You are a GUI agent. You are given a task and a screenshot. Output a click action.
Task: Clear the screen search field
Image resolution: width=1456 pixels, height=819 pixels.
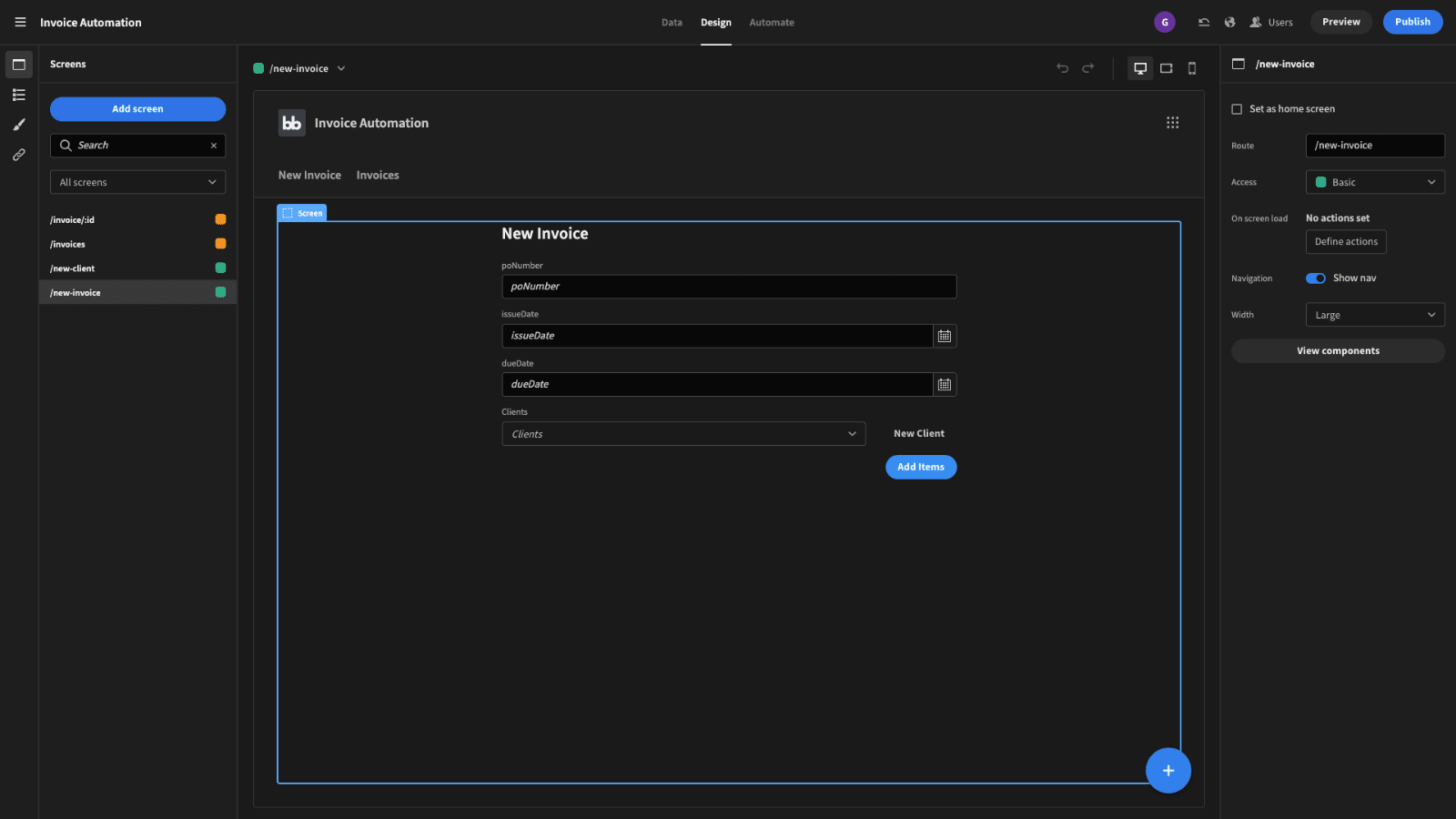[214, 146]
